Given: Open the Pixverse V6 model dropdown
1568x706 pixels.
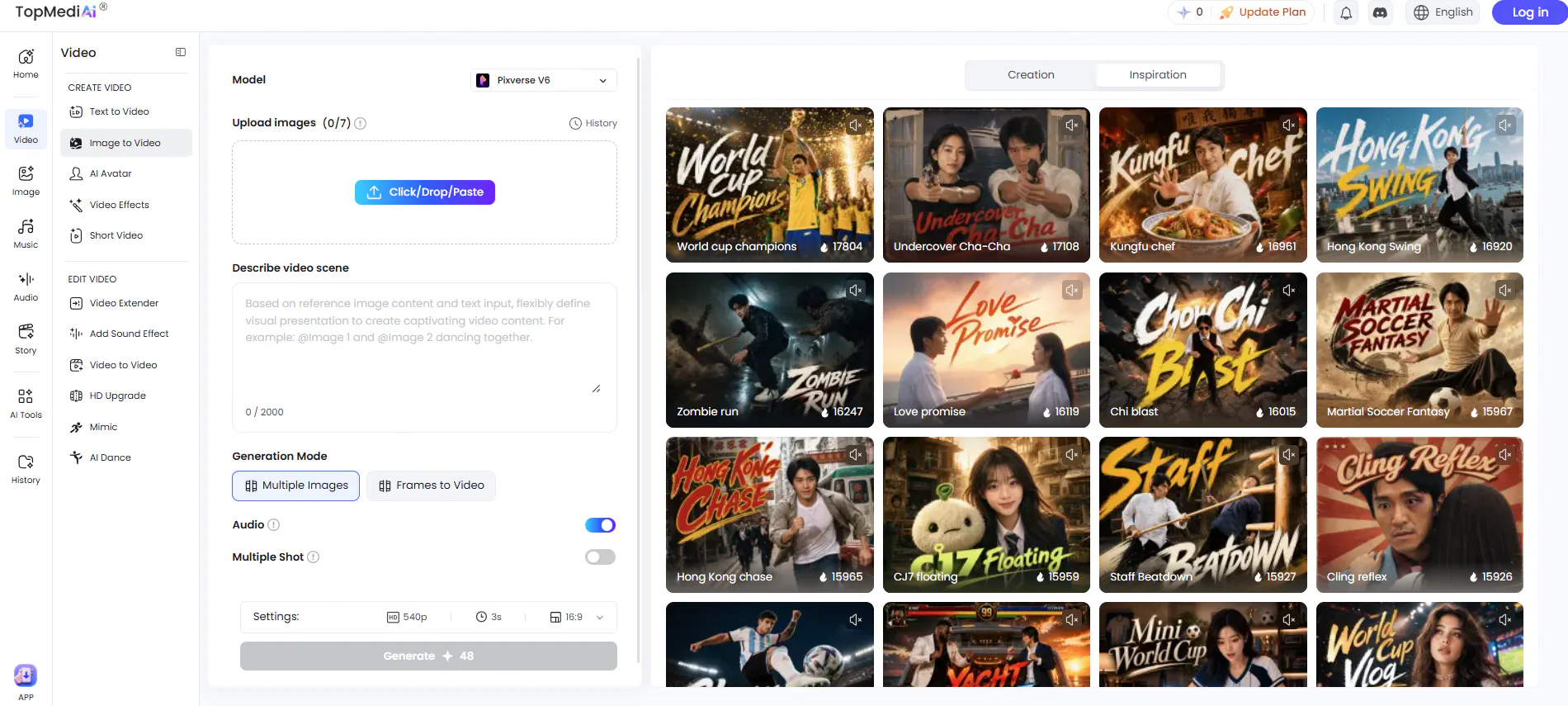Looking at the screenshot, I should pos(544,80).
